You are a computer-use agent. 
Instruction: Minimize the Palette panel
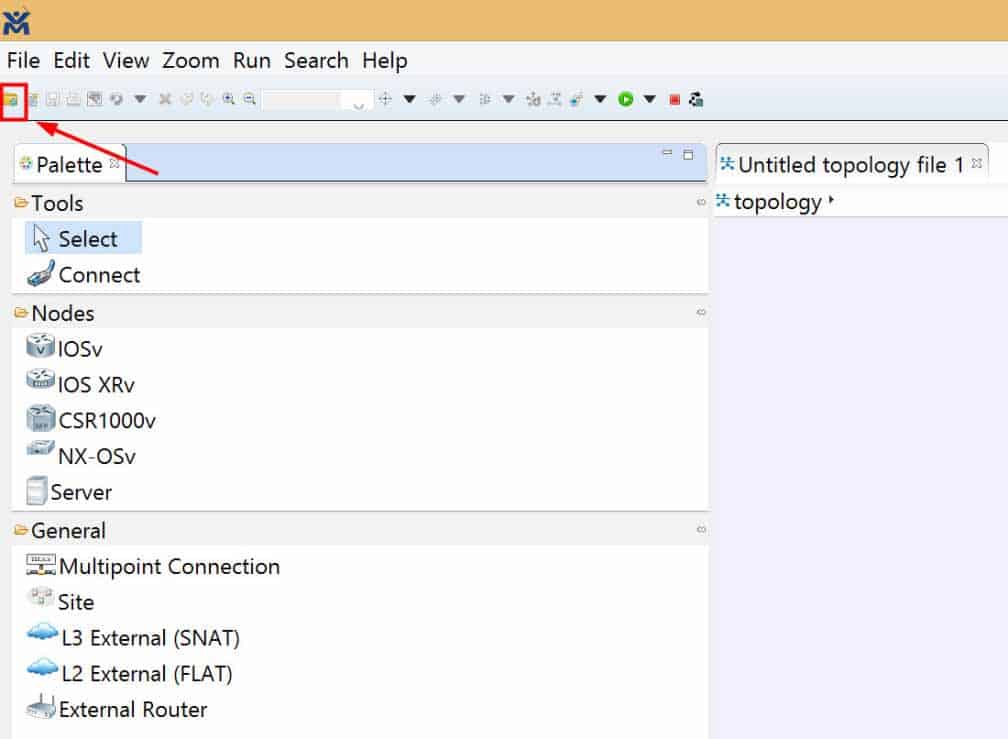(x=667, y=154)
